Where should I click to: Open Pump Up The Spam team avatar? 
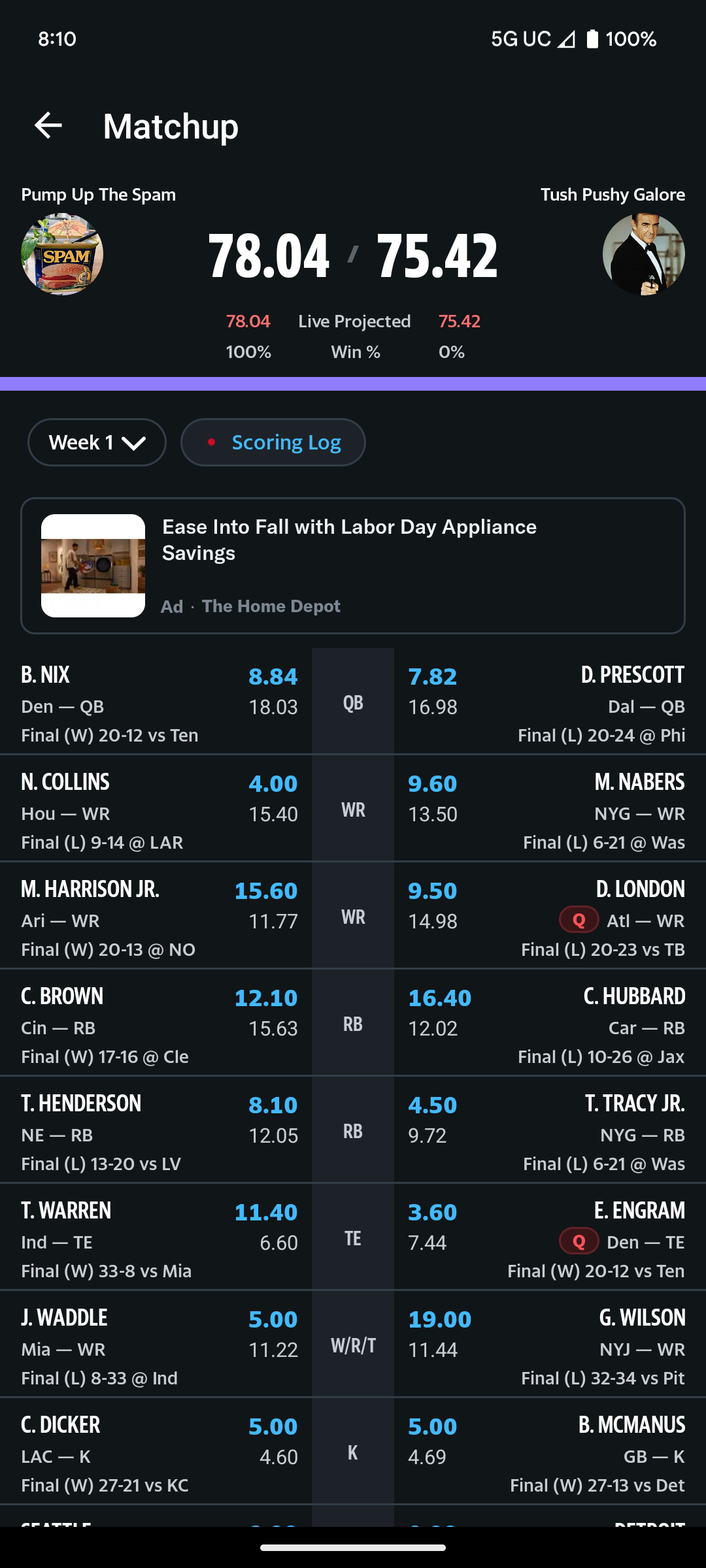(x=62, y=254)
